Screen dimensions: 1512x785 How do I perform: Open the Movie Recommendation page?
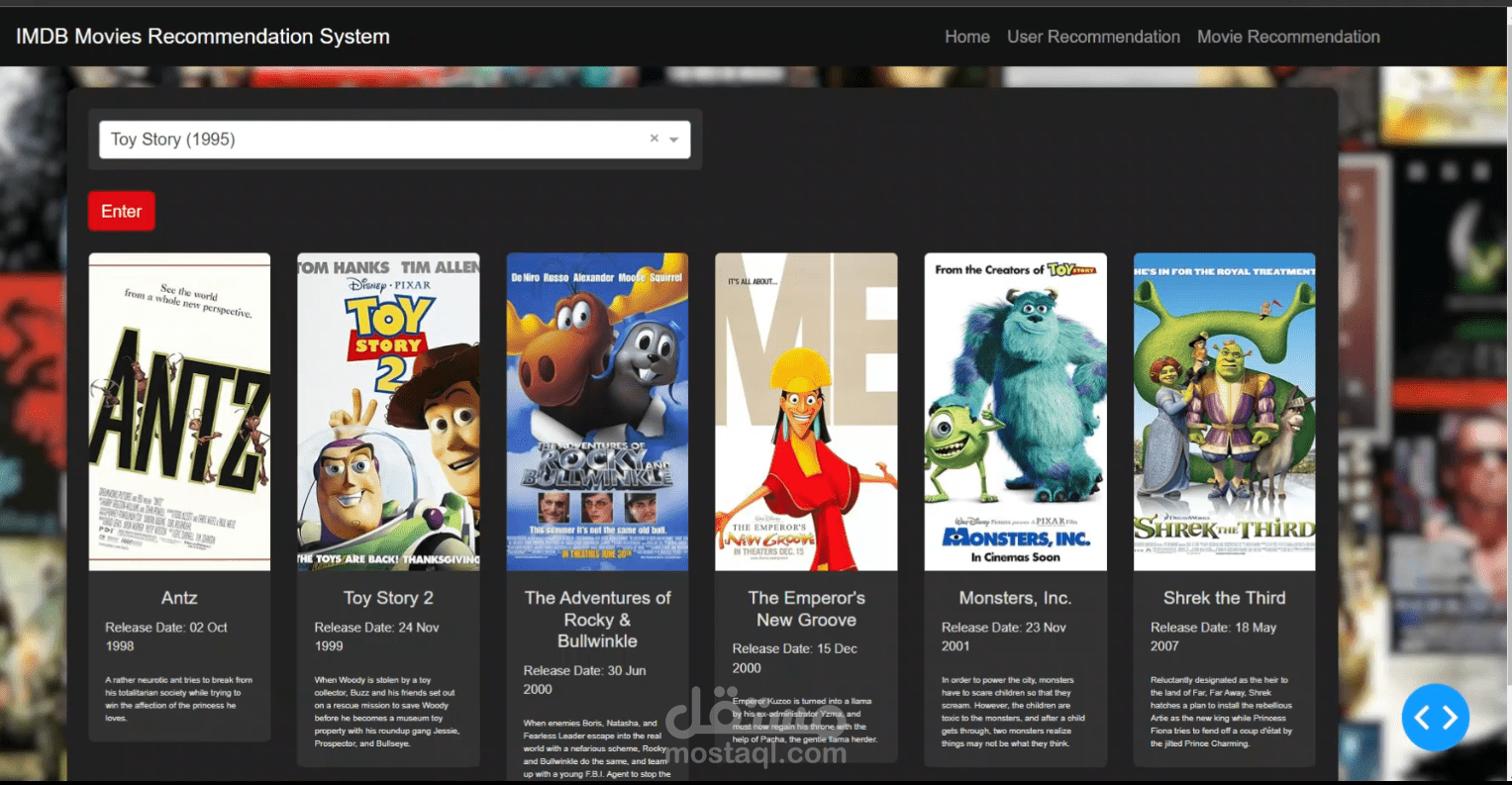[1288, 37]
